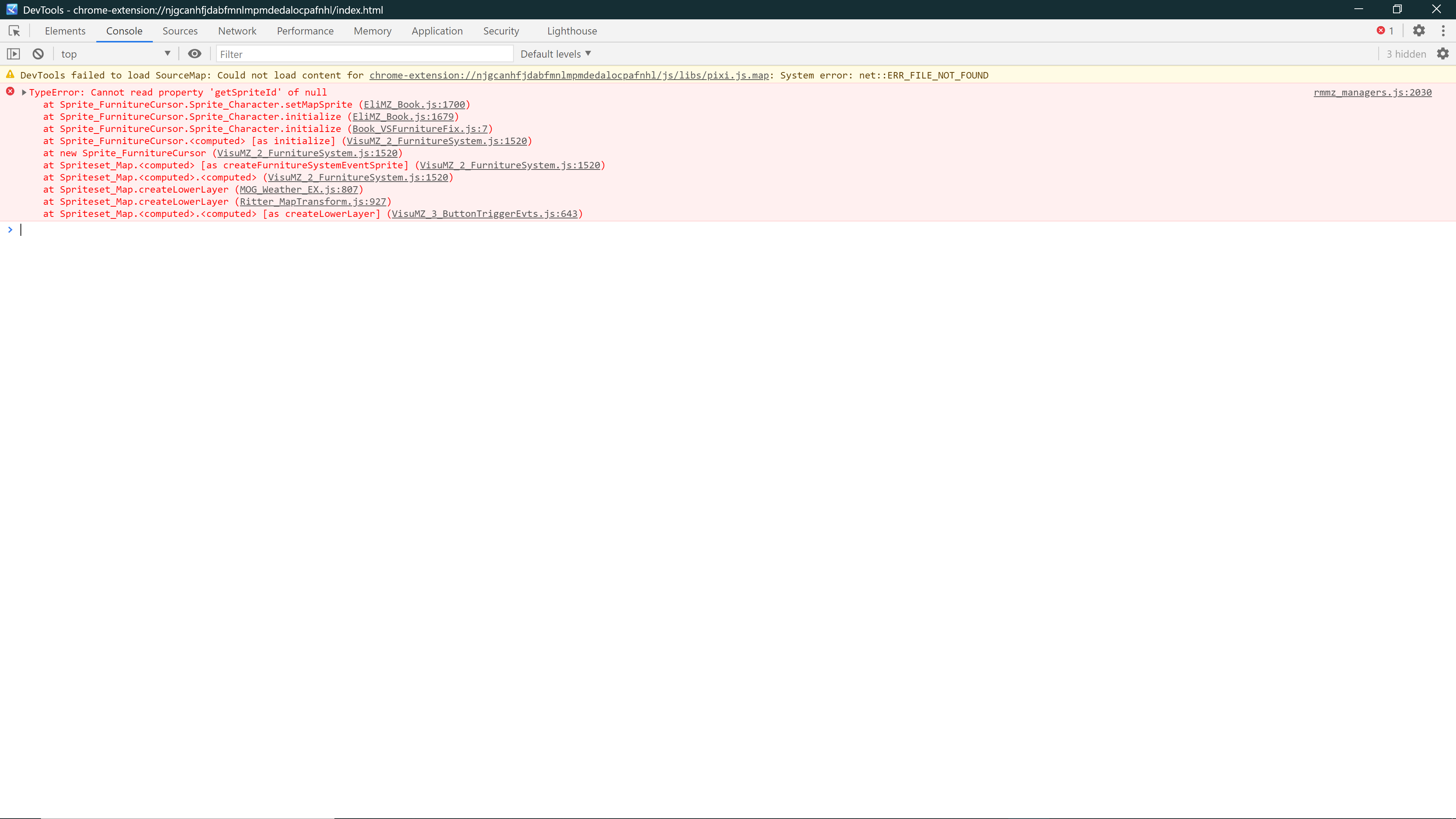Switch to the Sources tab

pos(180,31)
